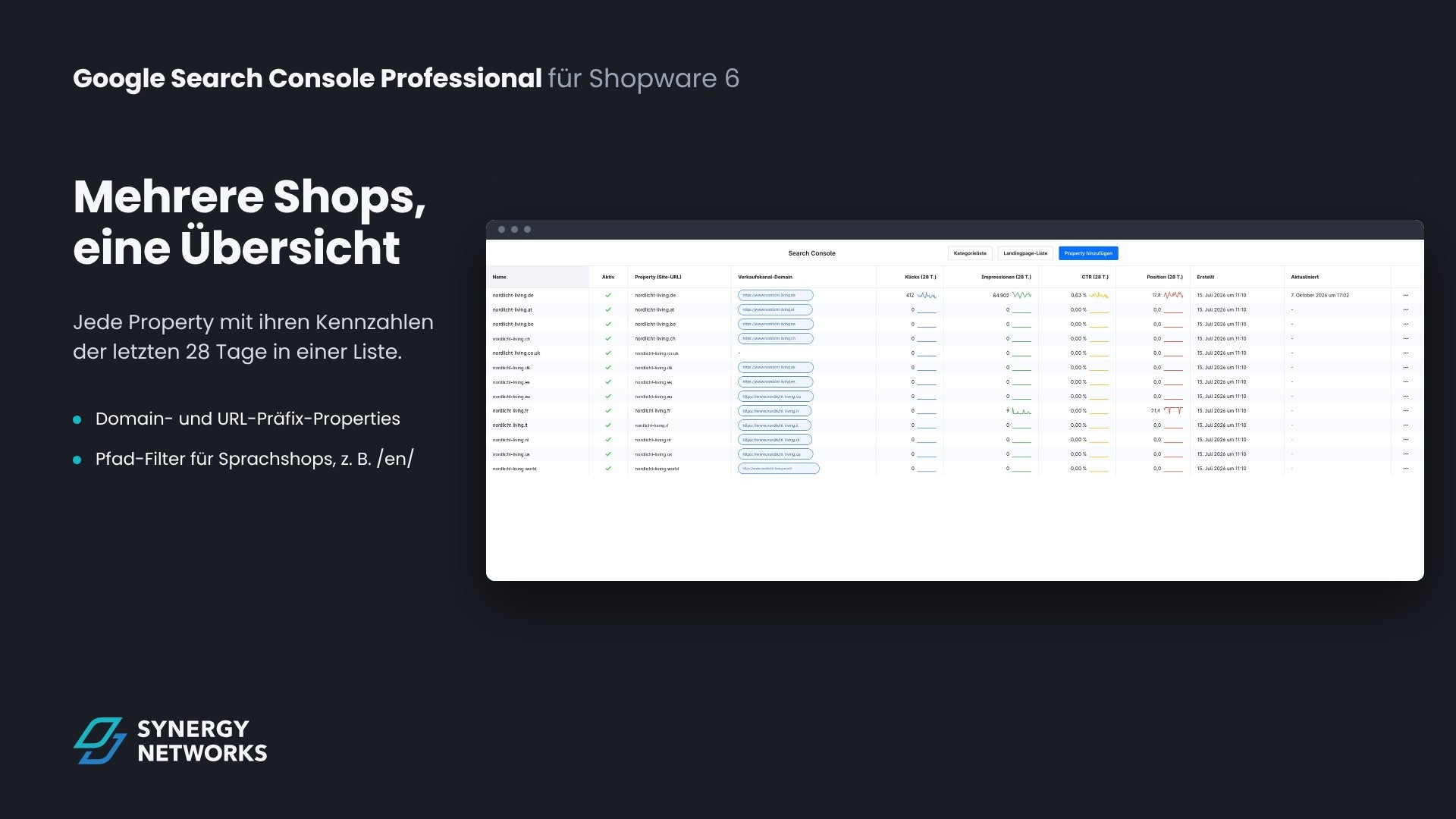Open the three-dot menu for nordlicht-living.dk
1456x819 pixels.
click(1405, 367)
